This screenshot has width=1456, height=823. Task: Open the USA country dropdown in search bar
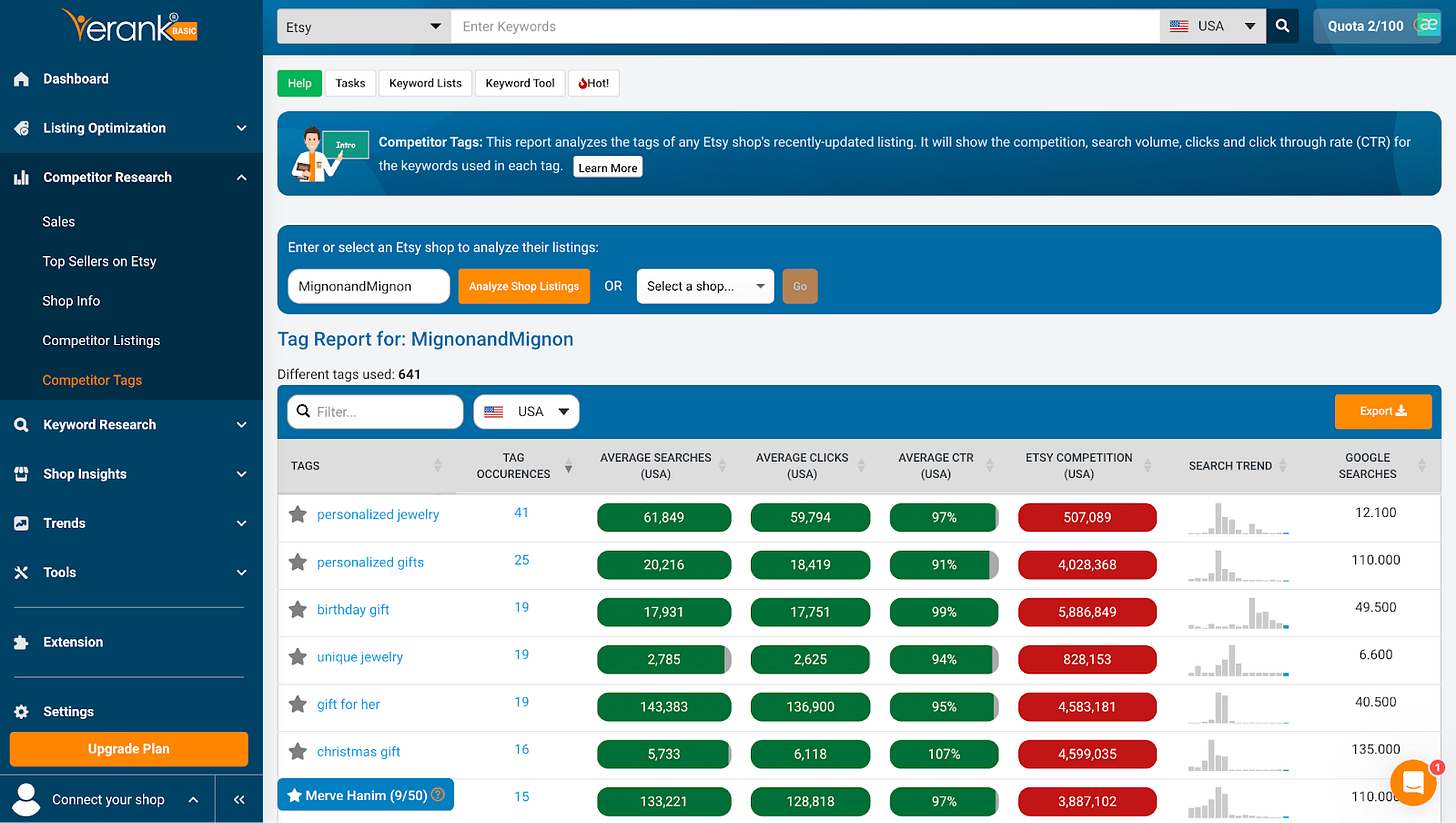coord(1213,26)
